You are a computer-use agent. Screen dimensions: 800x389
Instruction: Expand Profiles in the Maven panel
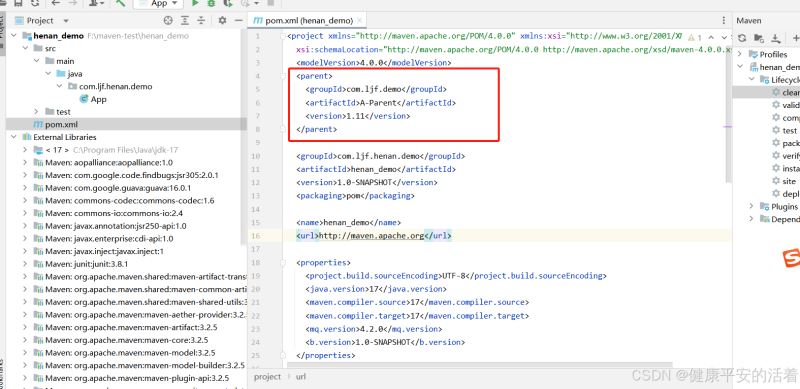pyautogui.click(x=740, y=54)
